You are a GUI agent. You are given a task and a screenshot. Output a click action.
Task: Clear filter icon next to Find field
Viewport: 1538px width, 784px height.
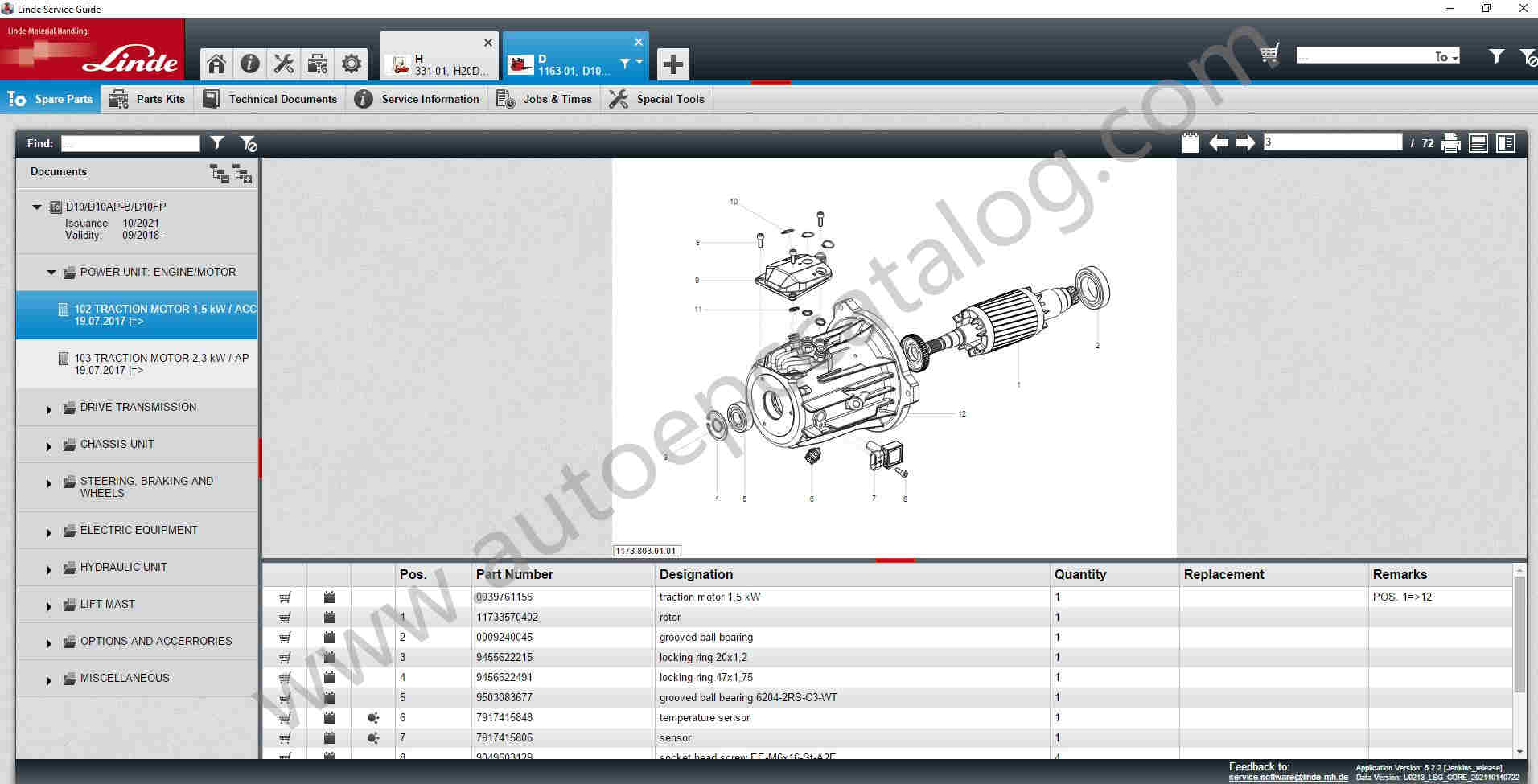click(x=249, y=143)
